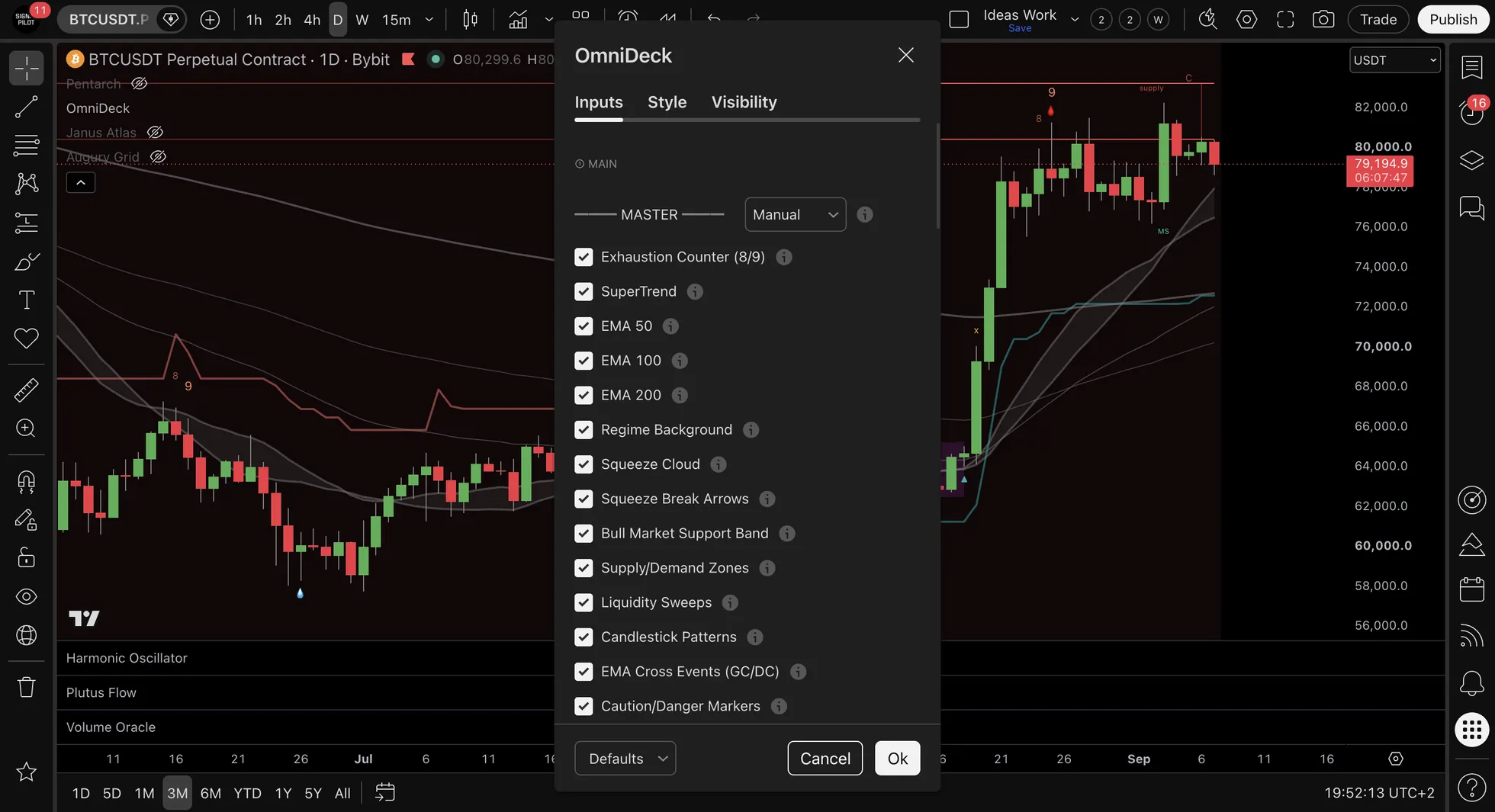Viewport: 1495px width, 812px height.
Task: Open the watchlist icon at top right sidebar
Action: pyautogui.click(x=1471, y=67)
